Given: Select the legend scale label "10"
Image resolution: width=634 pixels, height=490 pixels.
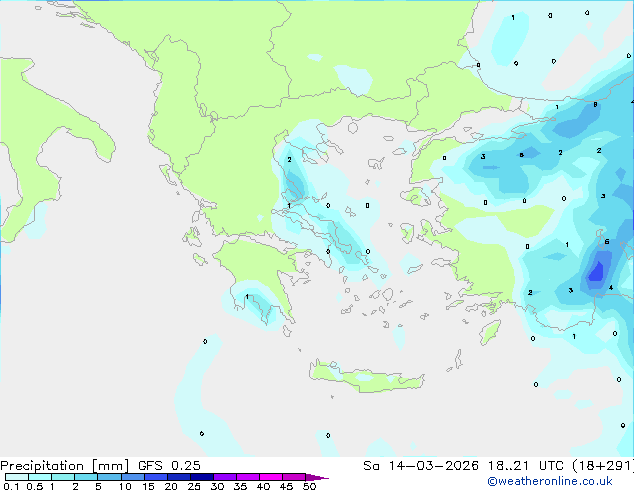Looking at the screenshot, I should point(125,486).
